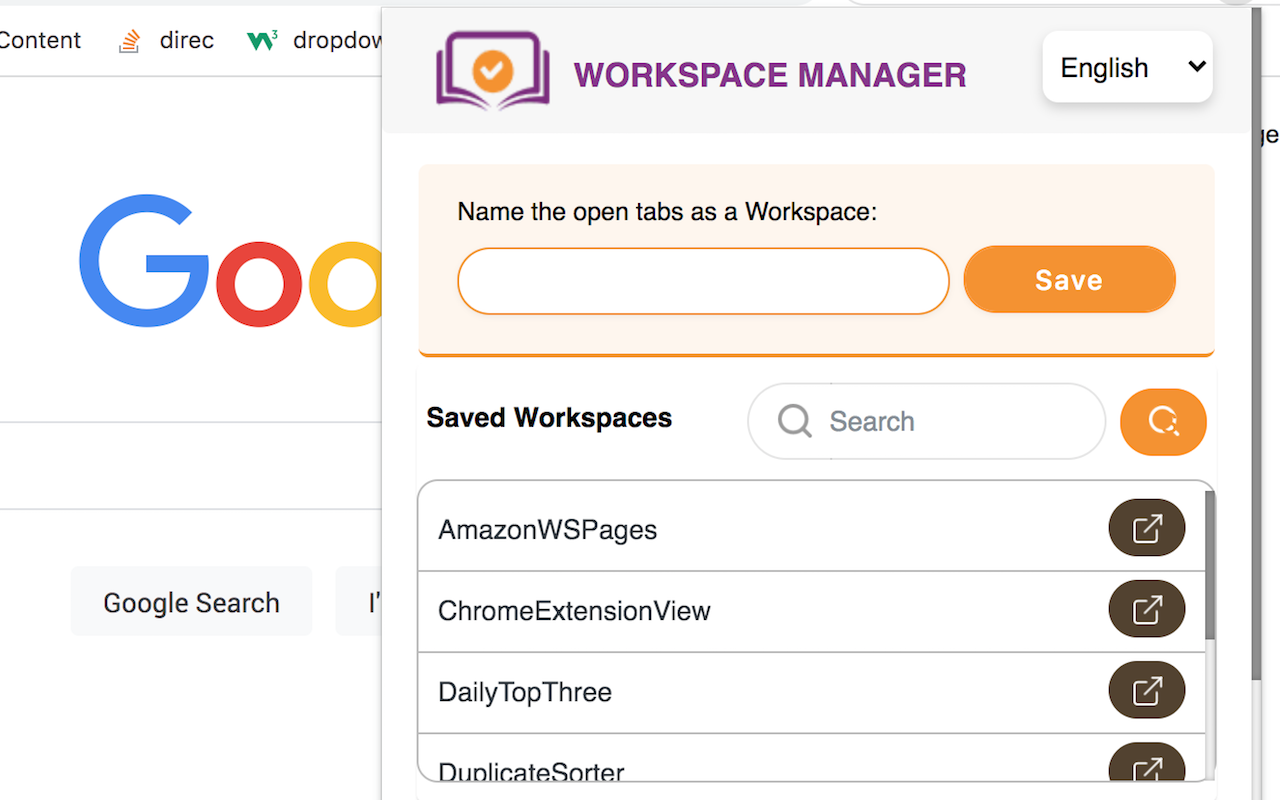This screenshot has height=800, width=1280.
Task: Click the Google Search button
Action: pyautogui.click(x=191, y=601)
